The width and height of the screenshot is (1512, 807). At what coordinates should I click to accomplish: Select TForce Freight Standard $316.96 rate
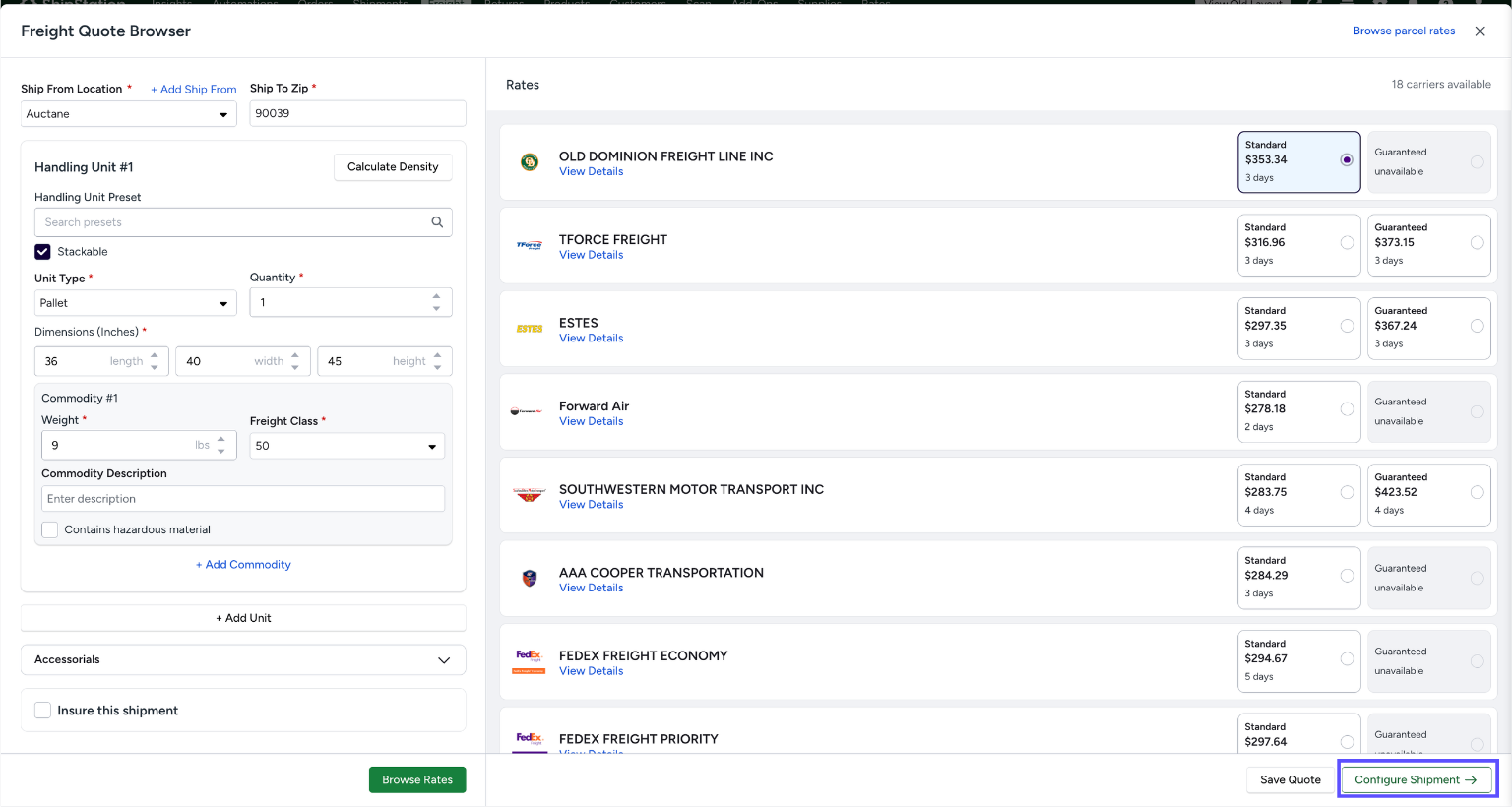(1299, 245)
